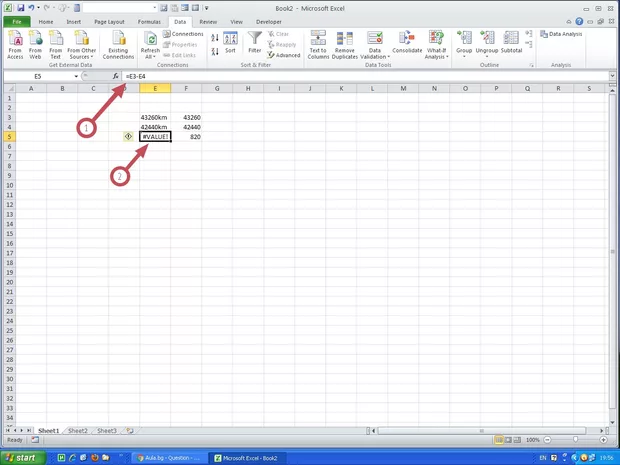620x465 pixels.
Task: Open Advanced filter options
Action: point(284,55)
